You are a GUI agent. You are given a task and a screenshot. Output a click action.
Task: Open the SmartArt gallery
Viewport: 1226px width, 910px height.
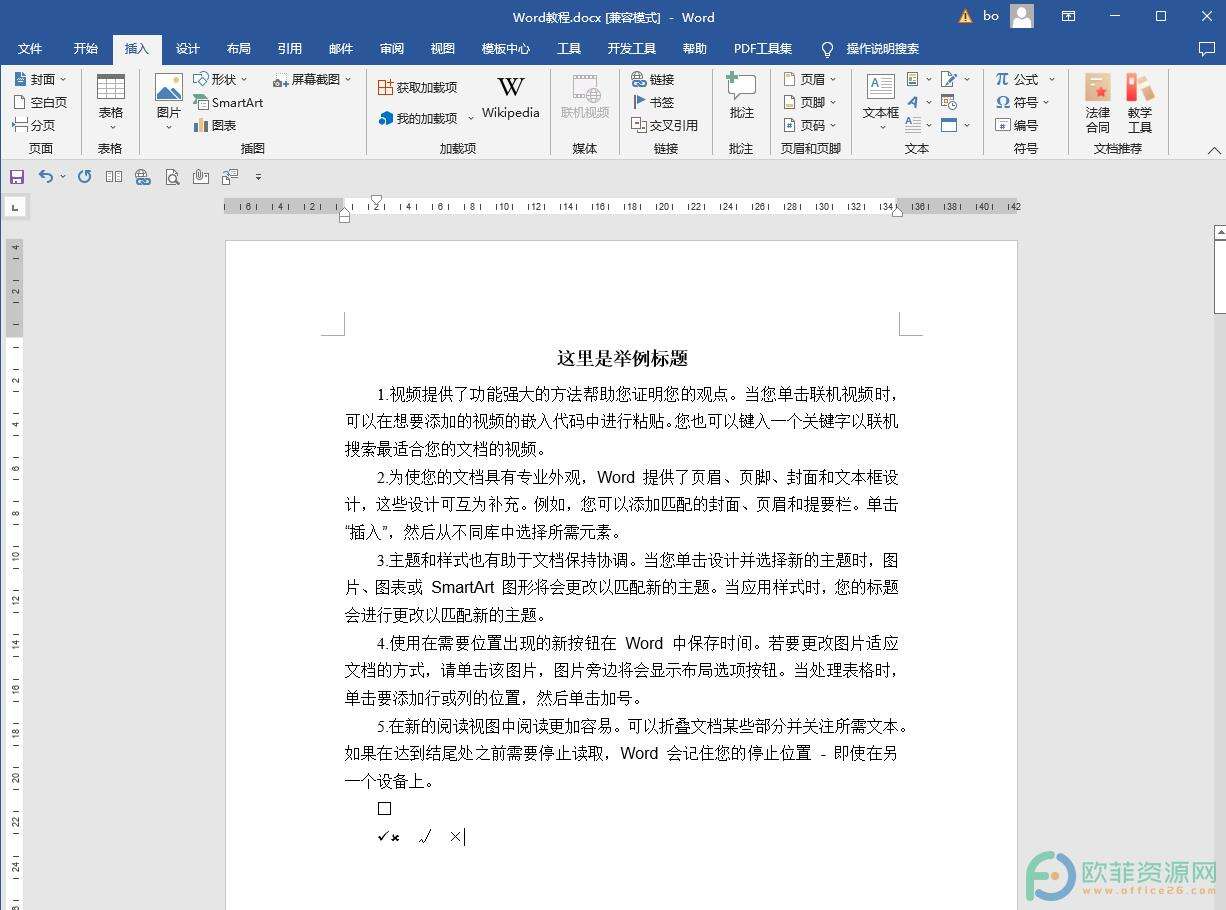point(229,102)
